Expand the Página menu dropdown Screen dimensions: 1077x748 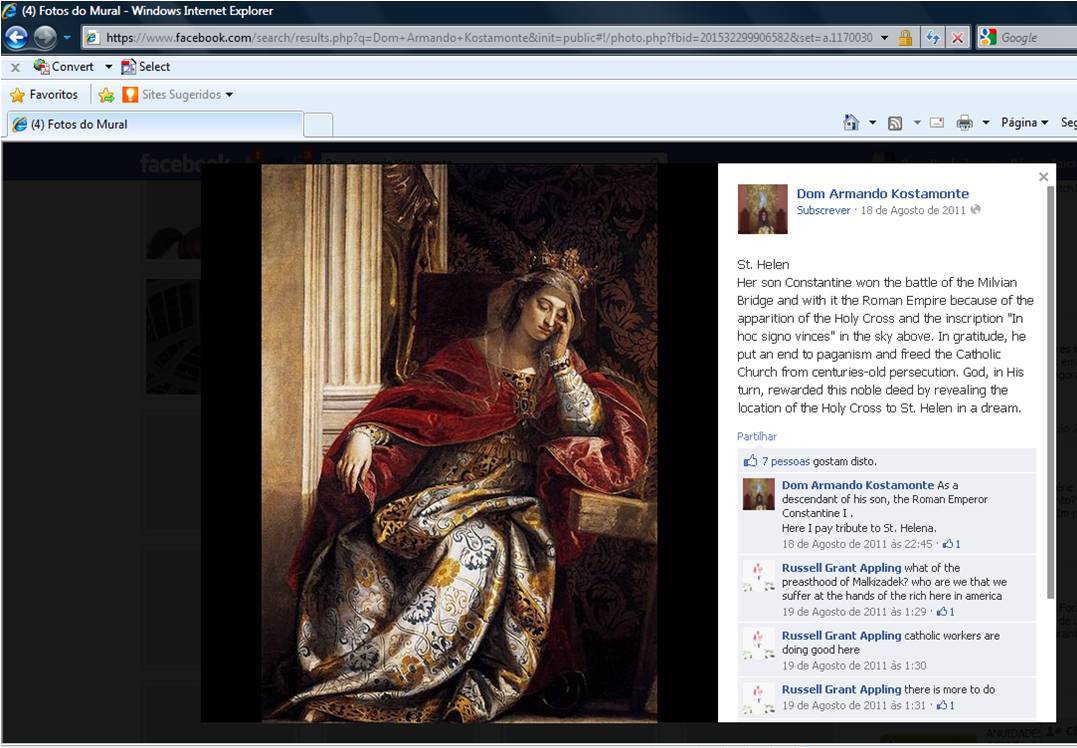pos(1025,123)
